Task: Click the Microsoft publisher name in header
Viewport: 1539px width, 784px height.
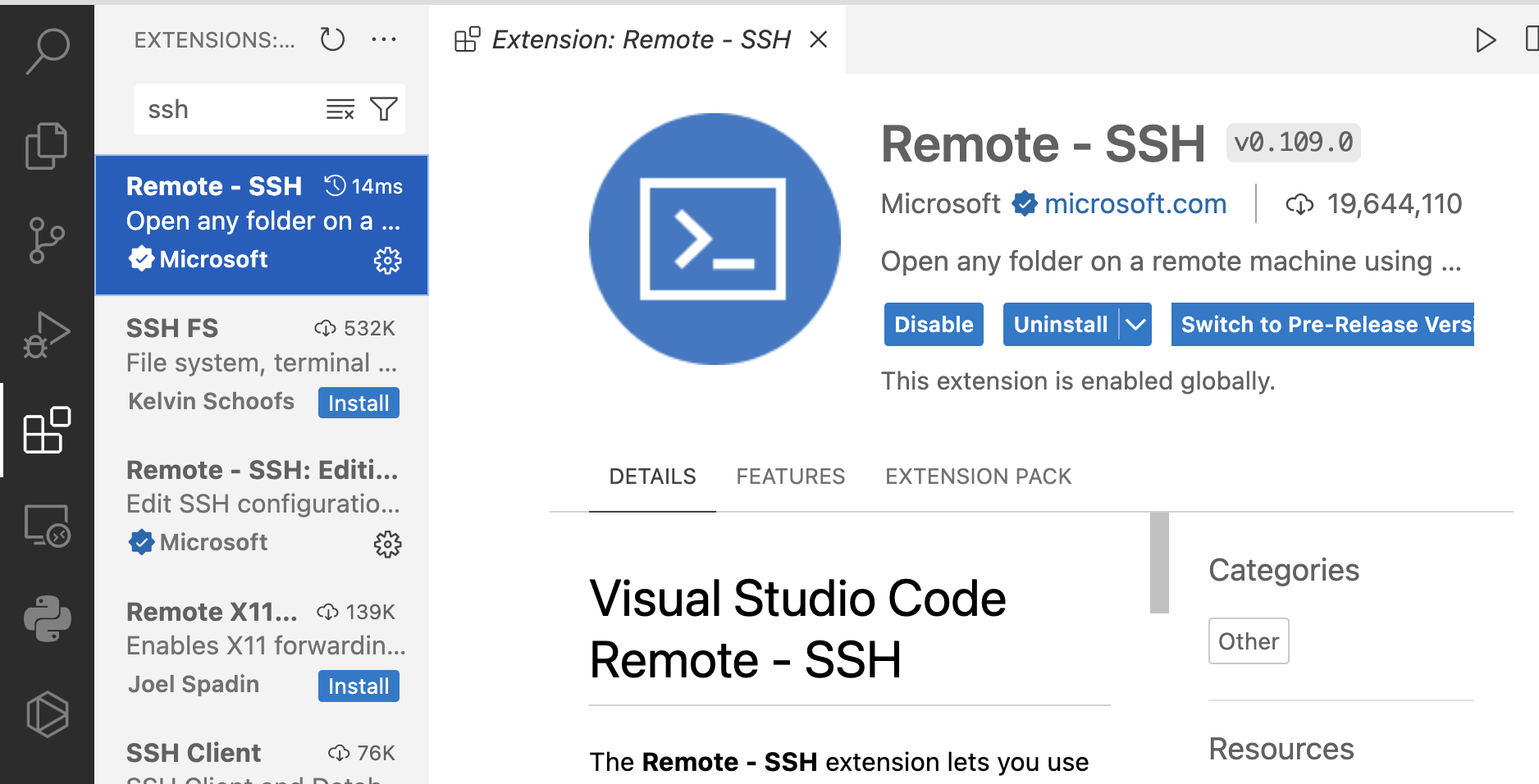Action: coord(940,203)
